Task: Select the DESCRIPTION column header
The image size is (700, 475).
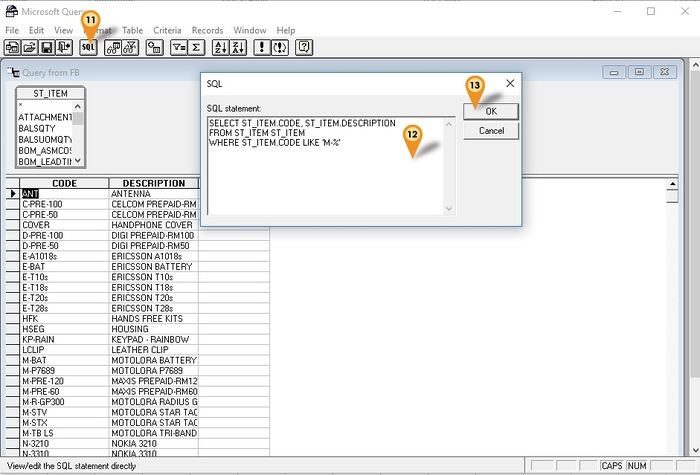Action: [x=154, y=183]
